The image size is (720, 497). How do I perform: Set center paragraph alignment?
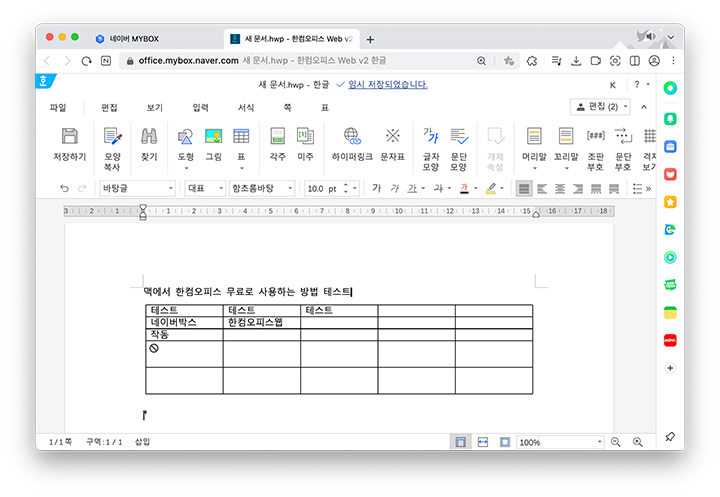tap(560, 189)
